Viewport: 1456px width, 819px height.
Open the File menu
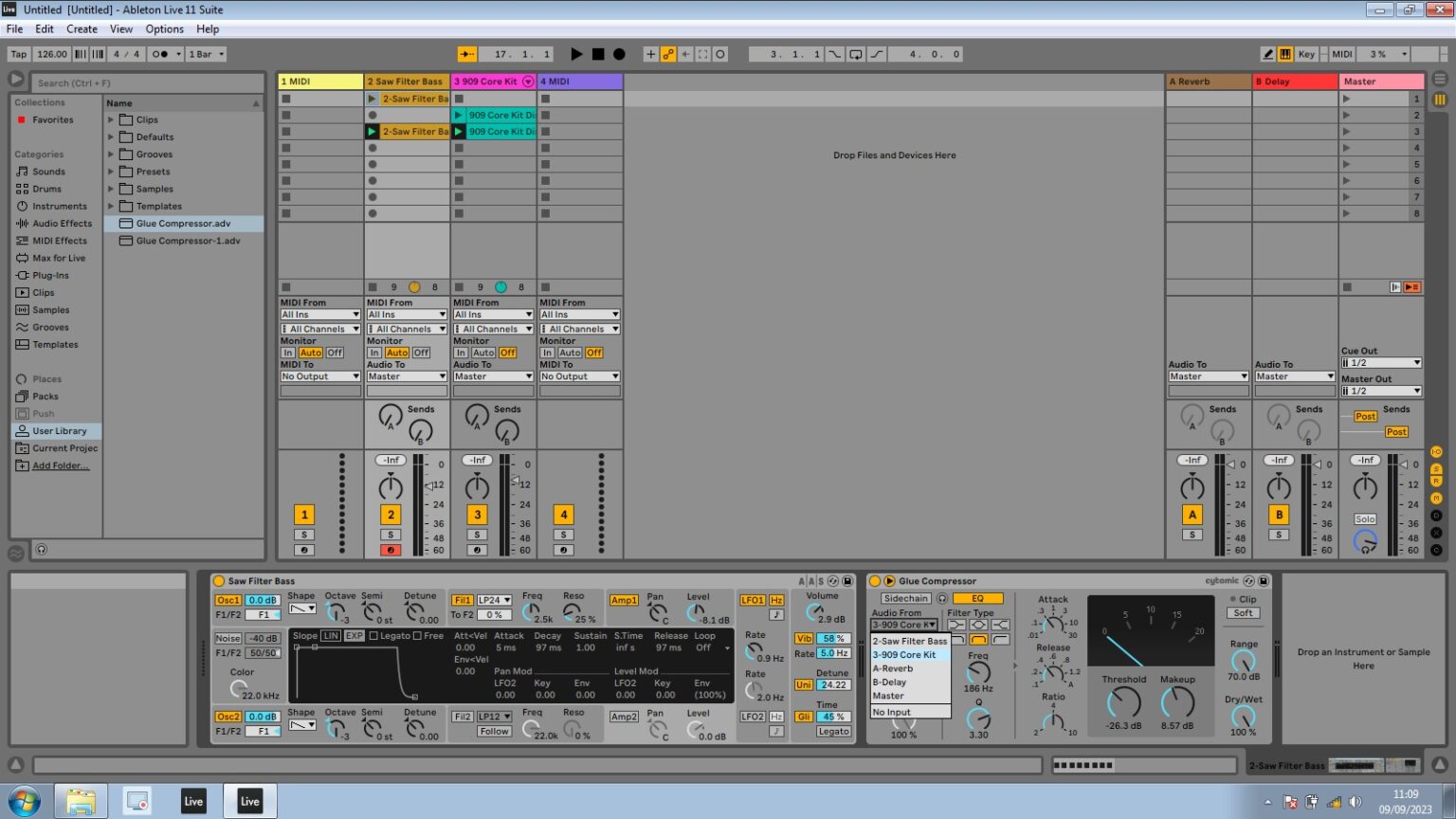(15, 29)
